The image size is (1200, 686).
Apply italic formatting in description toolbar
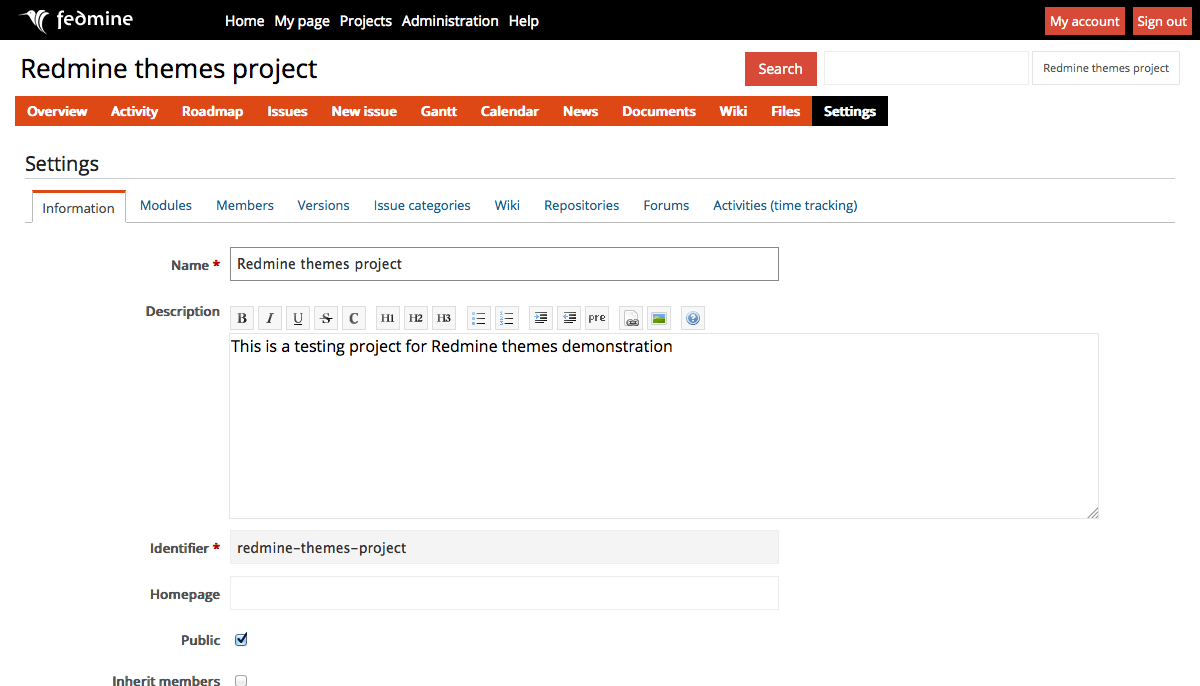click(269, 318)
